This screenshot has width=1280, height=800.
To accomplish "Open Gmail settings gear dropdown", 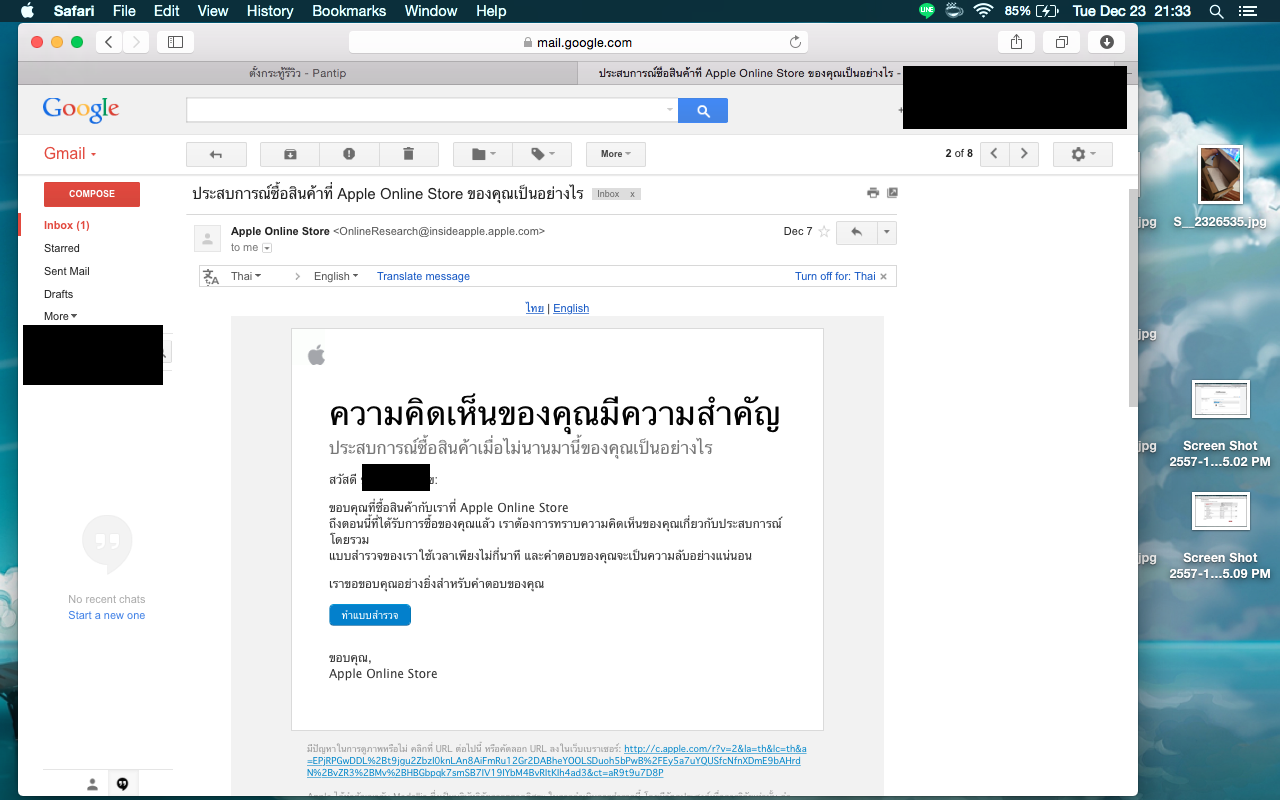I will click(x=1083, y=154).
